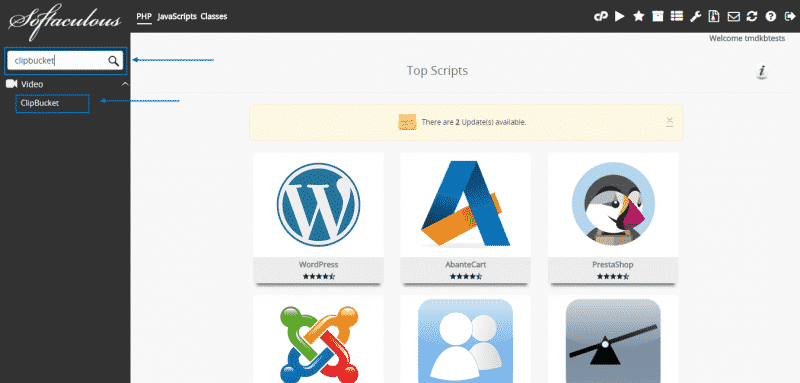Image resolution: width=800 pixels, height=383 pixels.
Task: Collapse the Video category chevron
Action: pos(124,84)
